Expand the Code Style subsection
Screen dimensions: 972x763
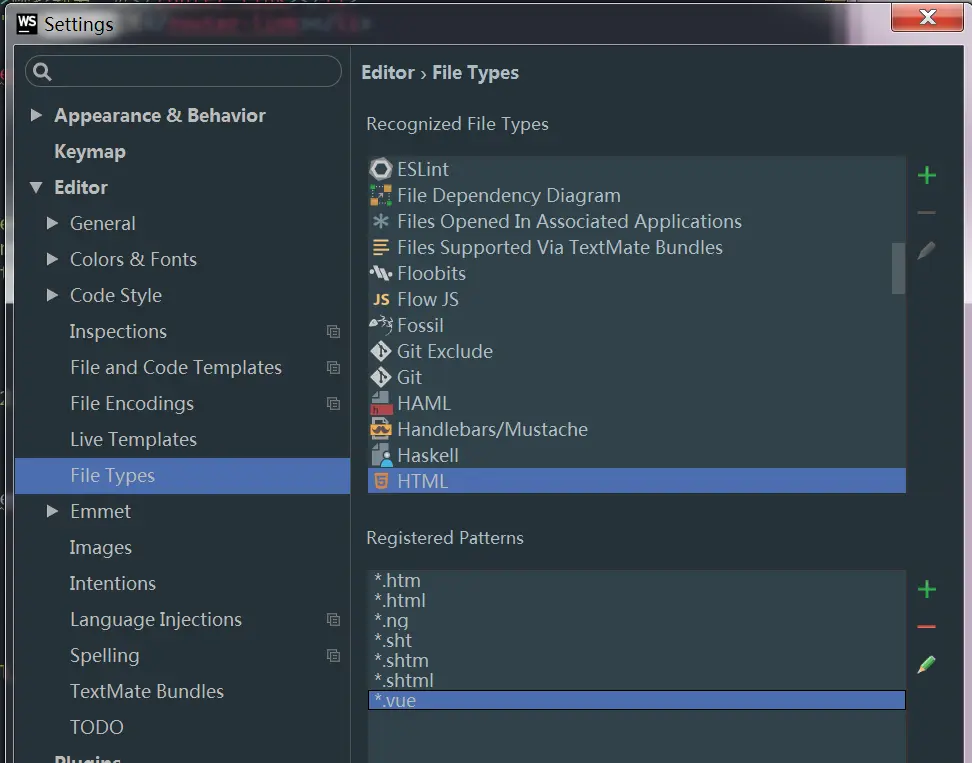coord(53,295)
